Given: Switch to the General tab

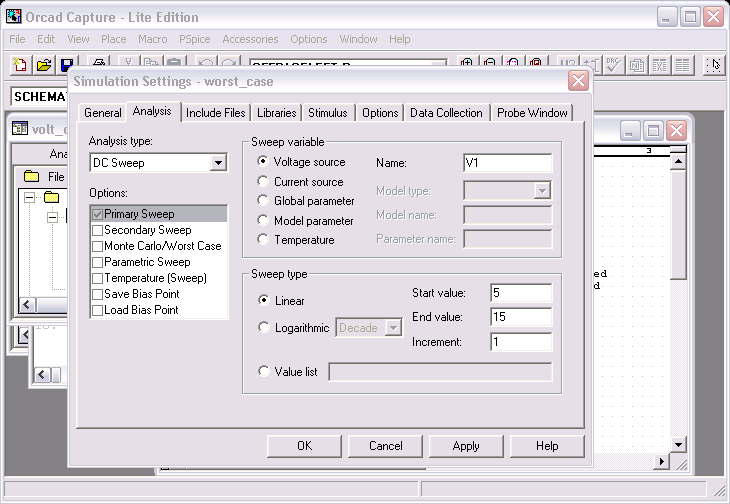Looking at the screenshot, I should [x=102, y=113].
